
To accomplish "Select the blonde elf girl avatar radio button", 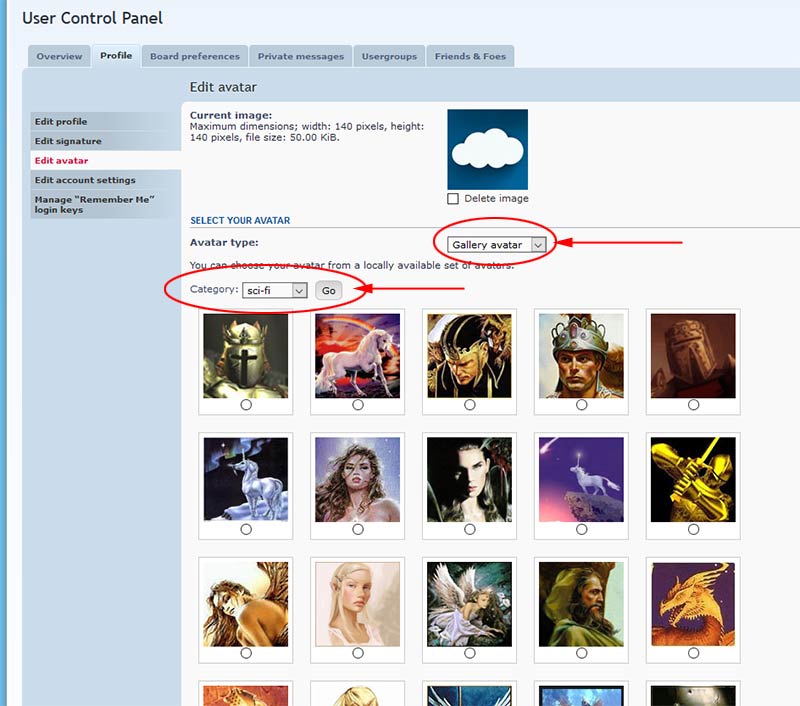I will tap(358, 653).
